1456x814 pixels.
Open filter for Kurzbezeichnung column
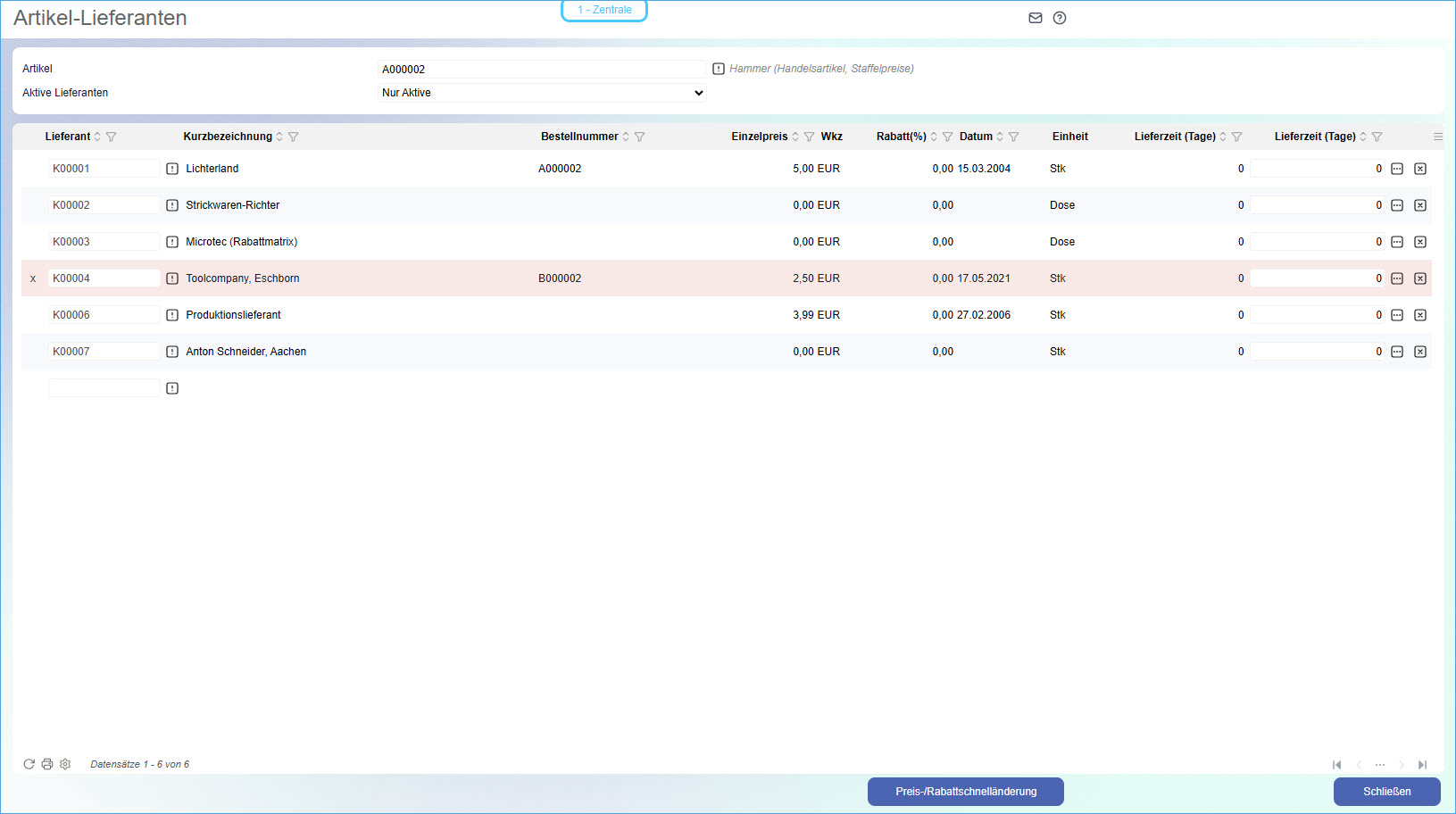294,137
